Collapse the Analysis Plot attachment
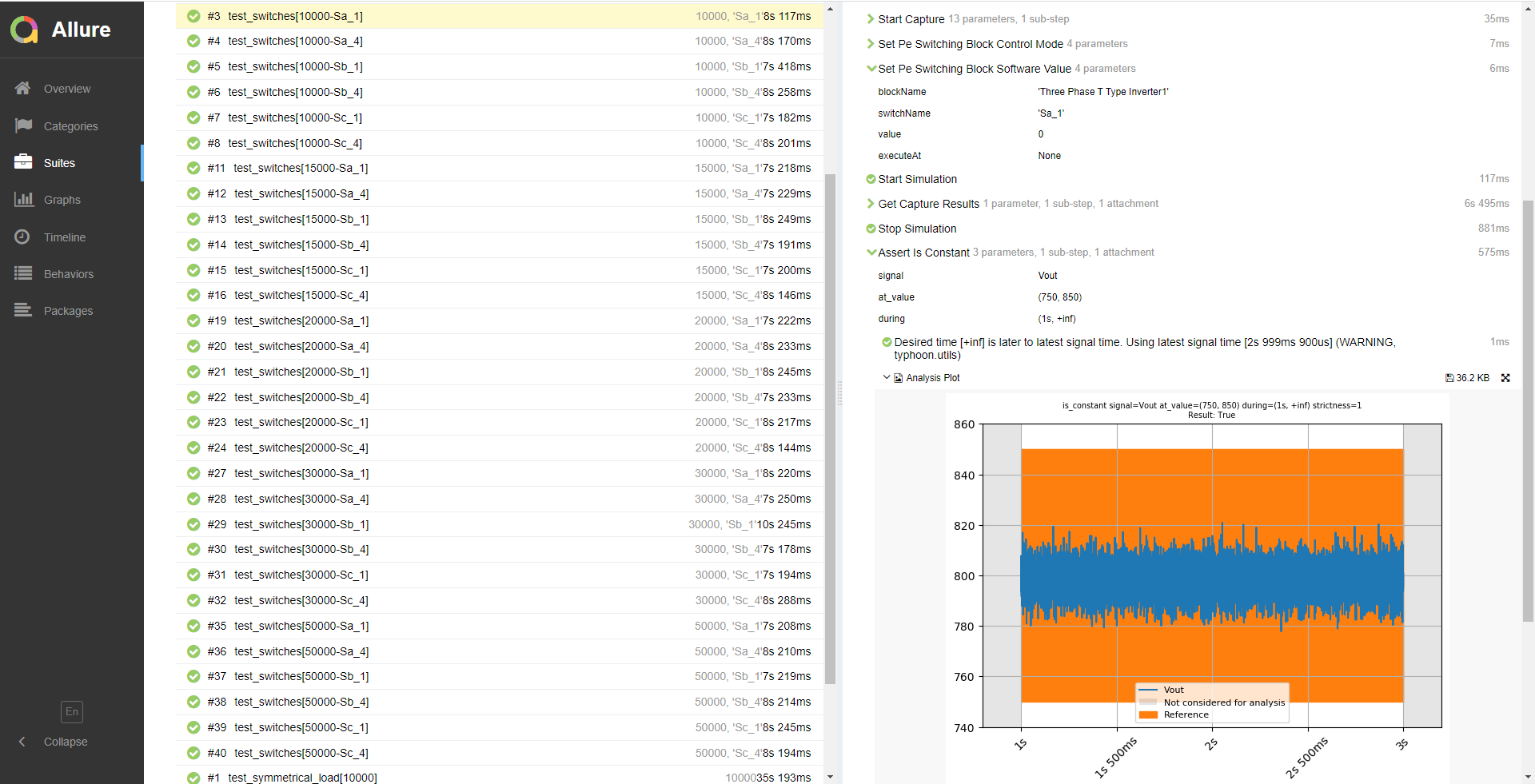This screenshot has width=1535, height=784. pos(887,377)
